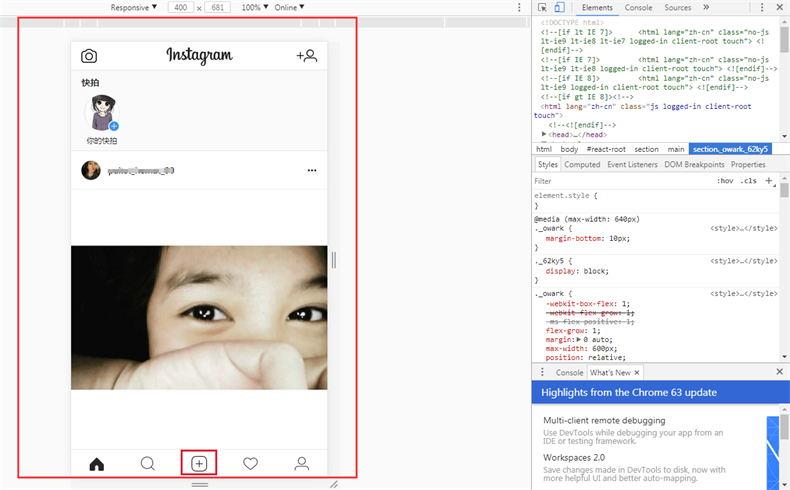Click the Instagram logo

coord(200,55)
